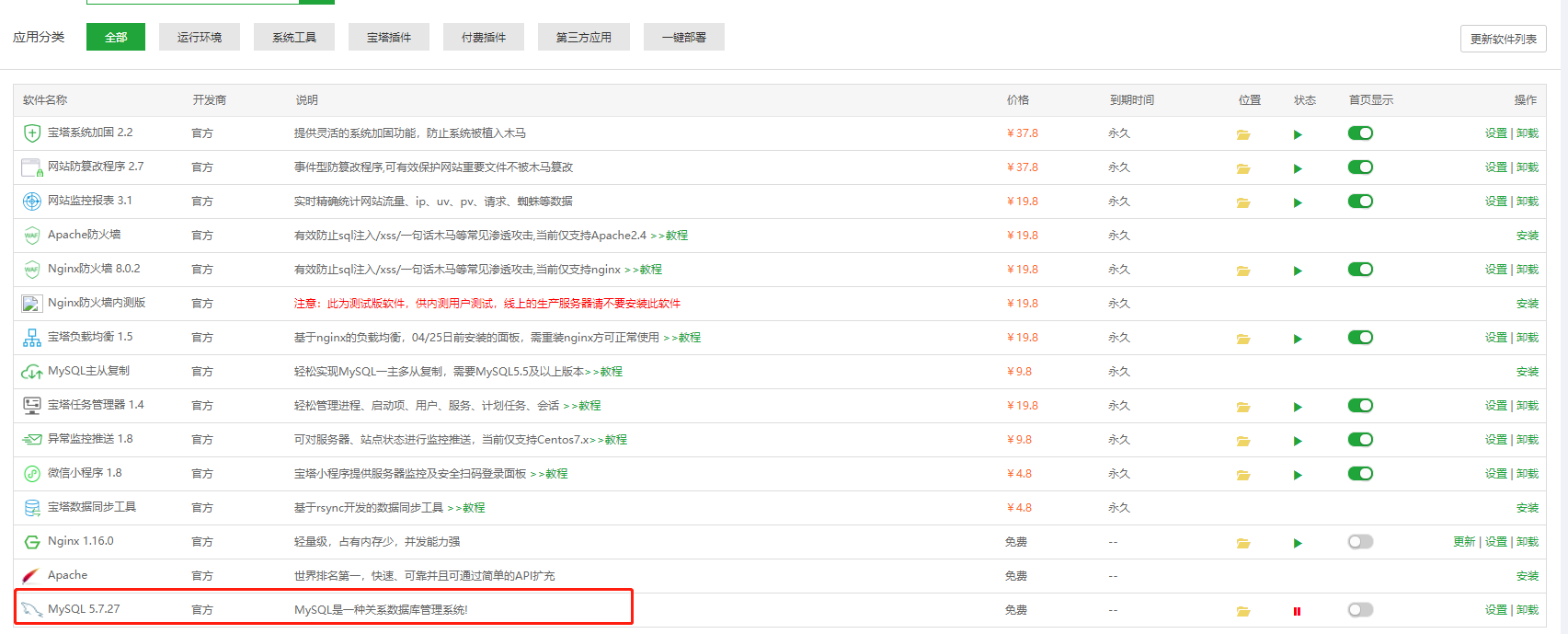Open settings for 宝塔系统加固 2.2

(1496, 133)
